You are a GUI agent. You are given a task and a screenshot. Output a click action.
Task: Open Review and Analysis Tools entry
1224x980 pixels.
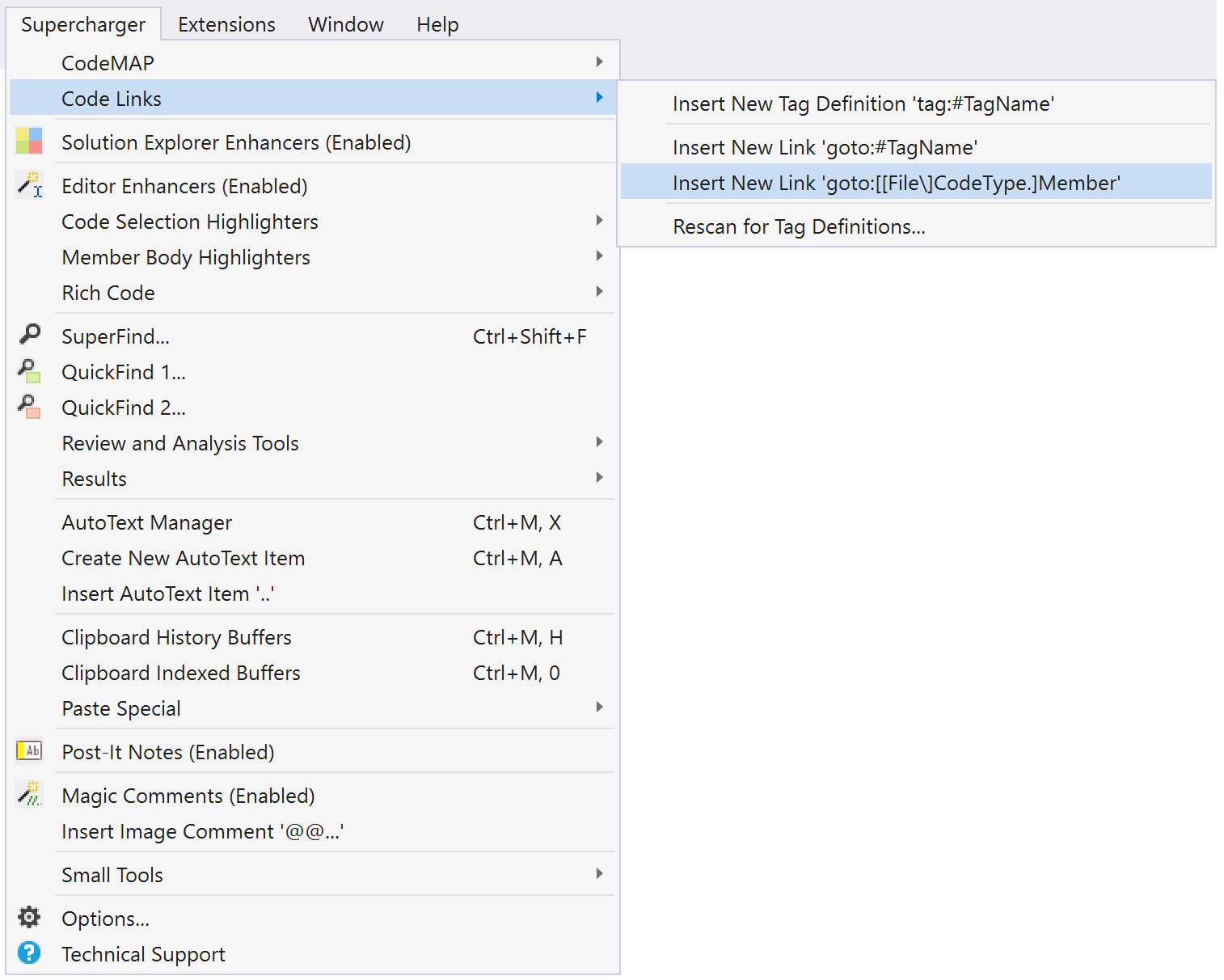[312, 443]
